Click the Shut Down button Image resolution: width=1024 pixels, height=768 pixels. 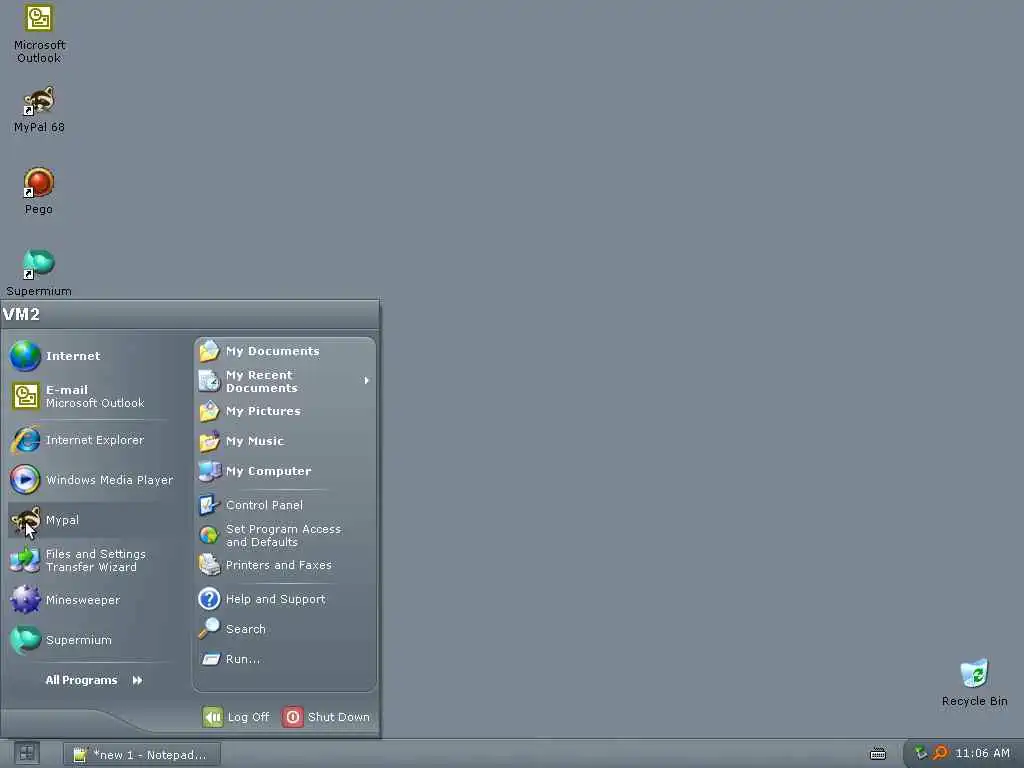pos(327,717)
